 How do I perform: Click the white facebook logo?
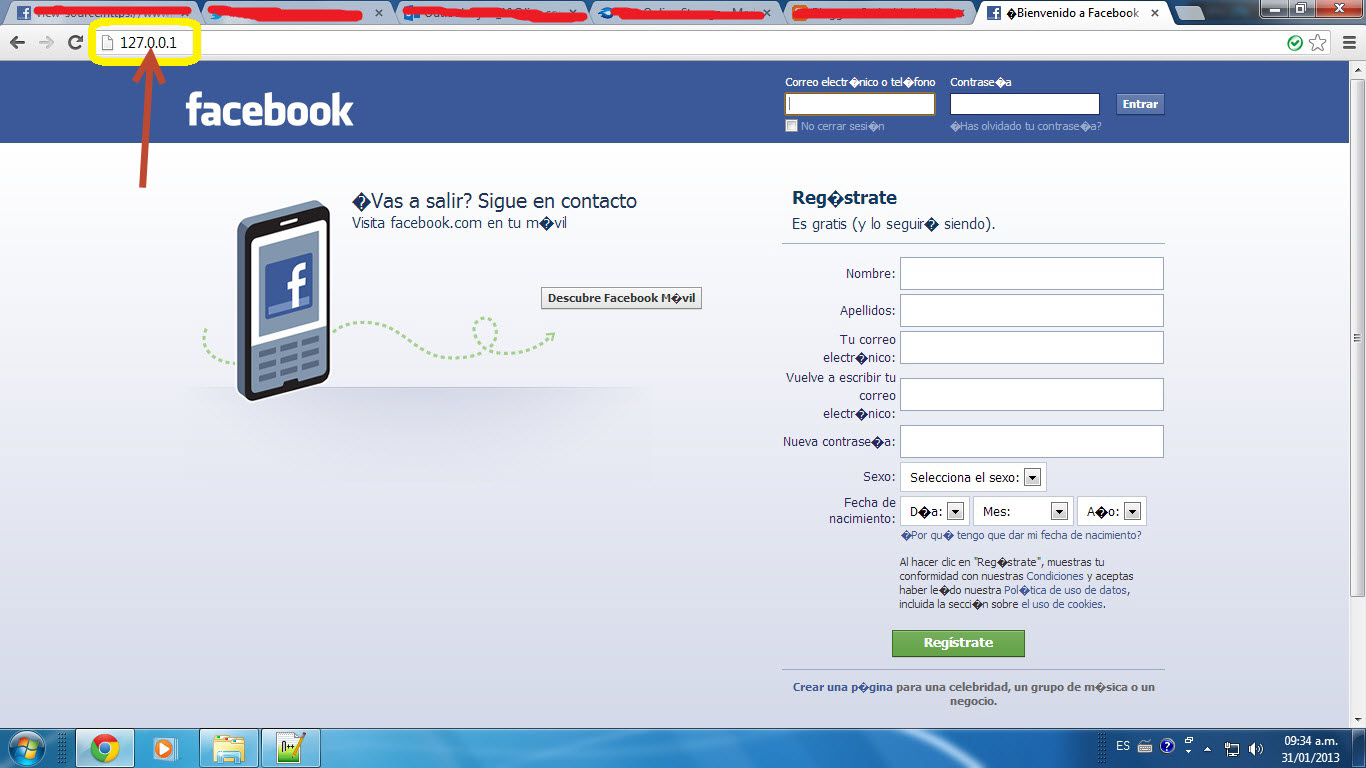[269, 109]
